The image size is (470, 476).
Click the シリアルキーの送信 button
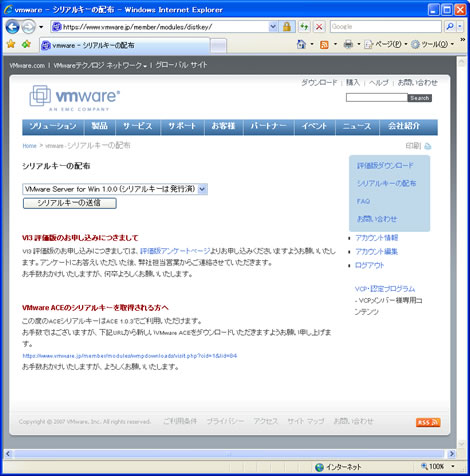(69, 203)
